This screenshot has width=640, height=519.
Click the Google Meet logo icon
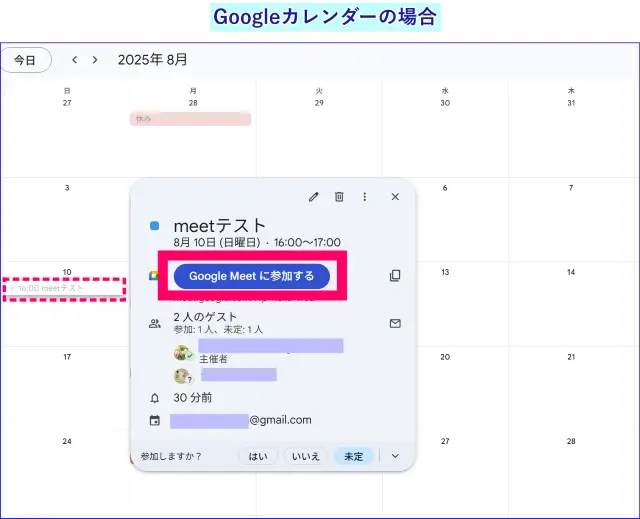click(153, 276)
